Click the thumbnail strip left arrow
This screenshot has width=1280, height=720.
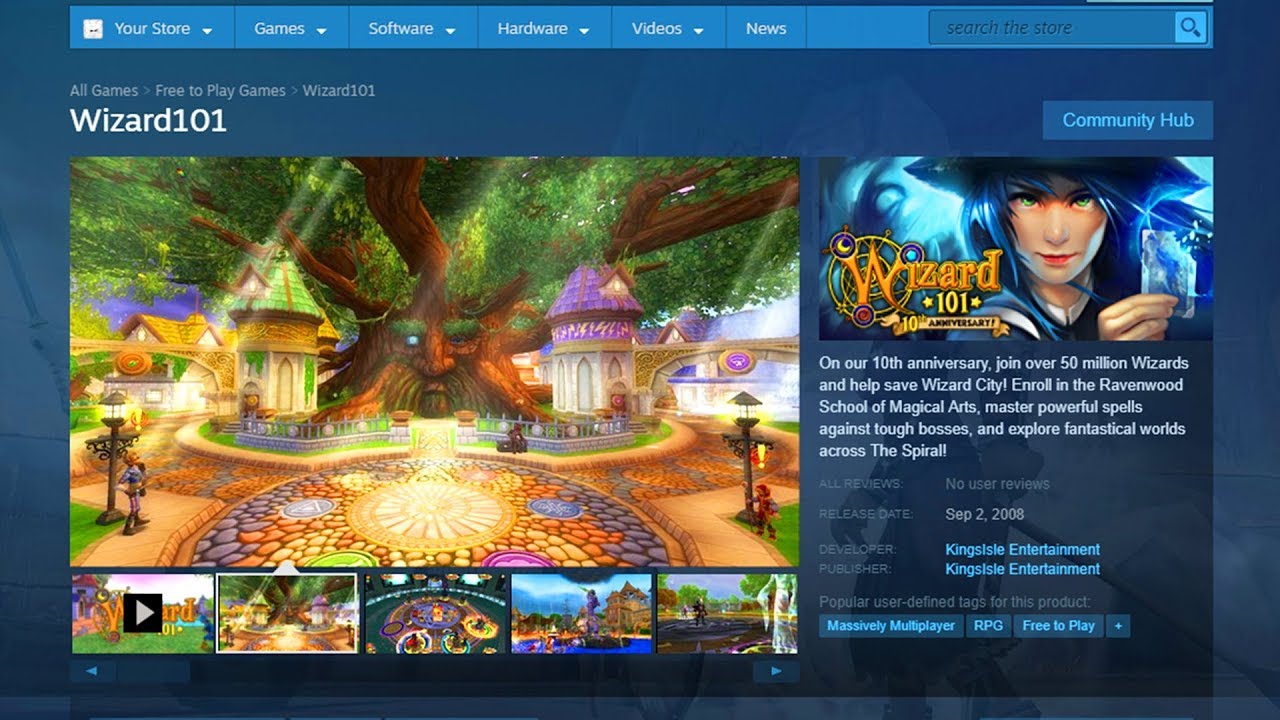click(x=93, y=671)
